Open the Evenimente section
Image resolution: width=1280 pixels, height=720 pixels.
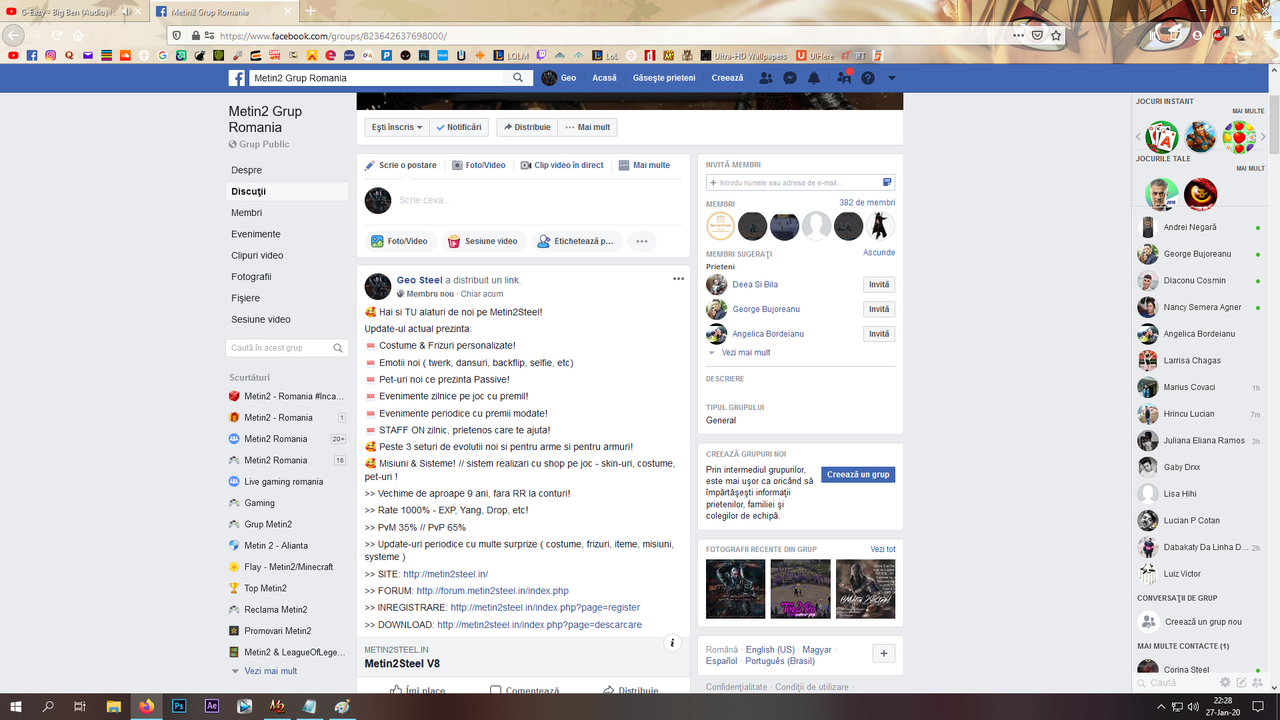[x=288, y=234]
